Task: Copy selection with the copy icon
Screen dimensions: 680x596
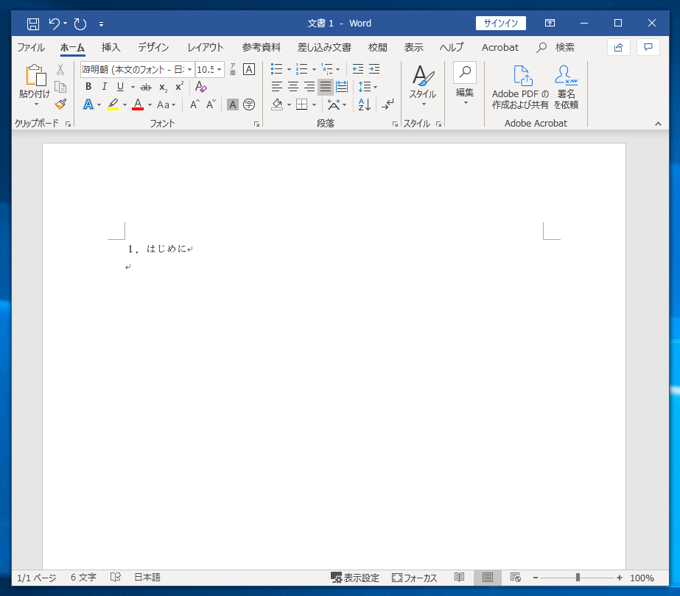Action: [60, 87]
